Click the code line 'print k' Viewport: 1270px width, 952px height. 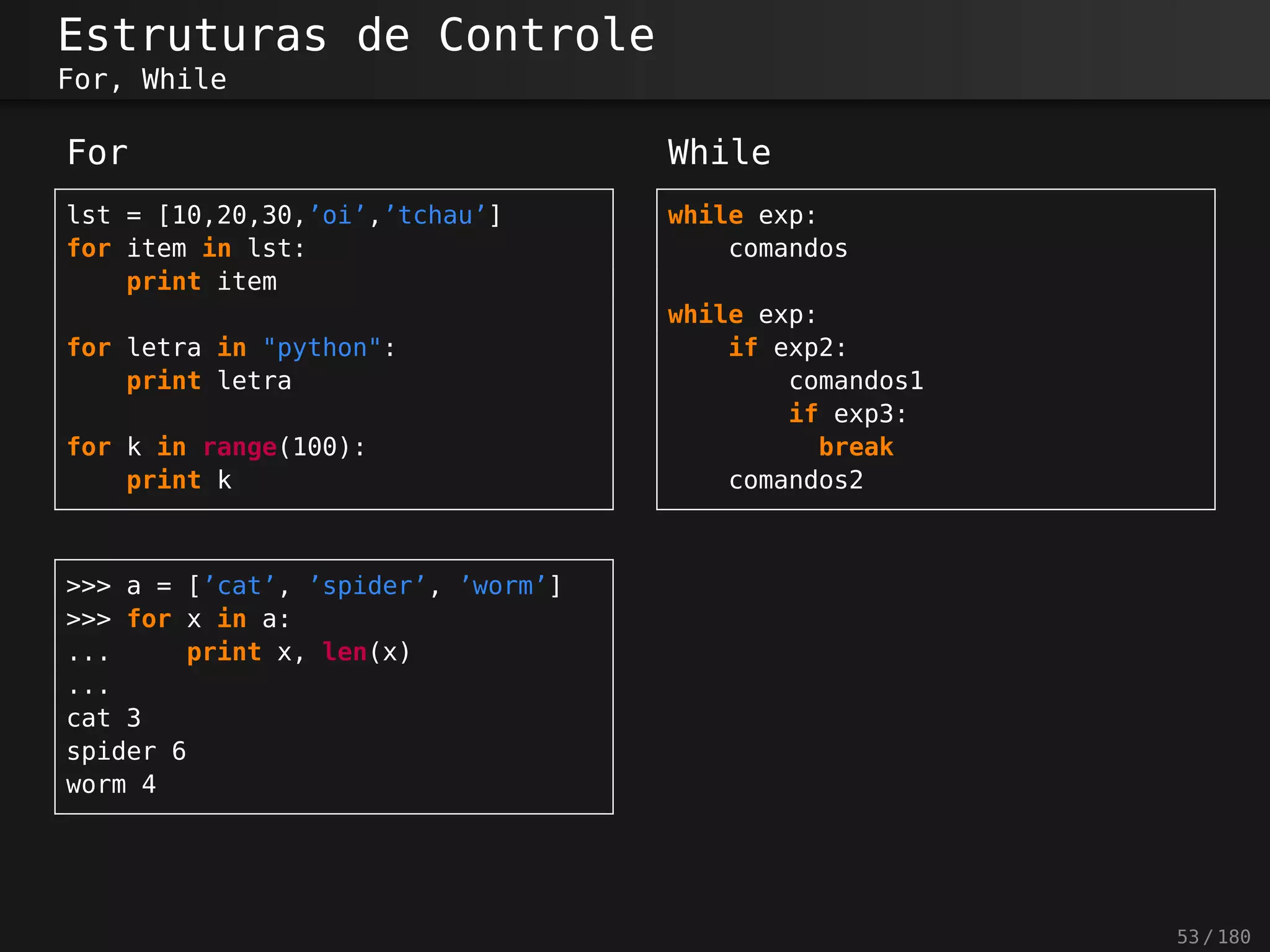(x=179, y=480)
